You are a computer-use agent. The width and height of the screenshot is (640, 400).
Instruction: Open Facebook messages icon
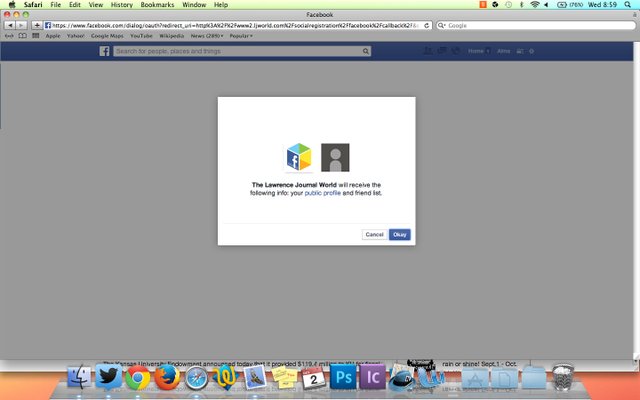[x=442, y=51]
